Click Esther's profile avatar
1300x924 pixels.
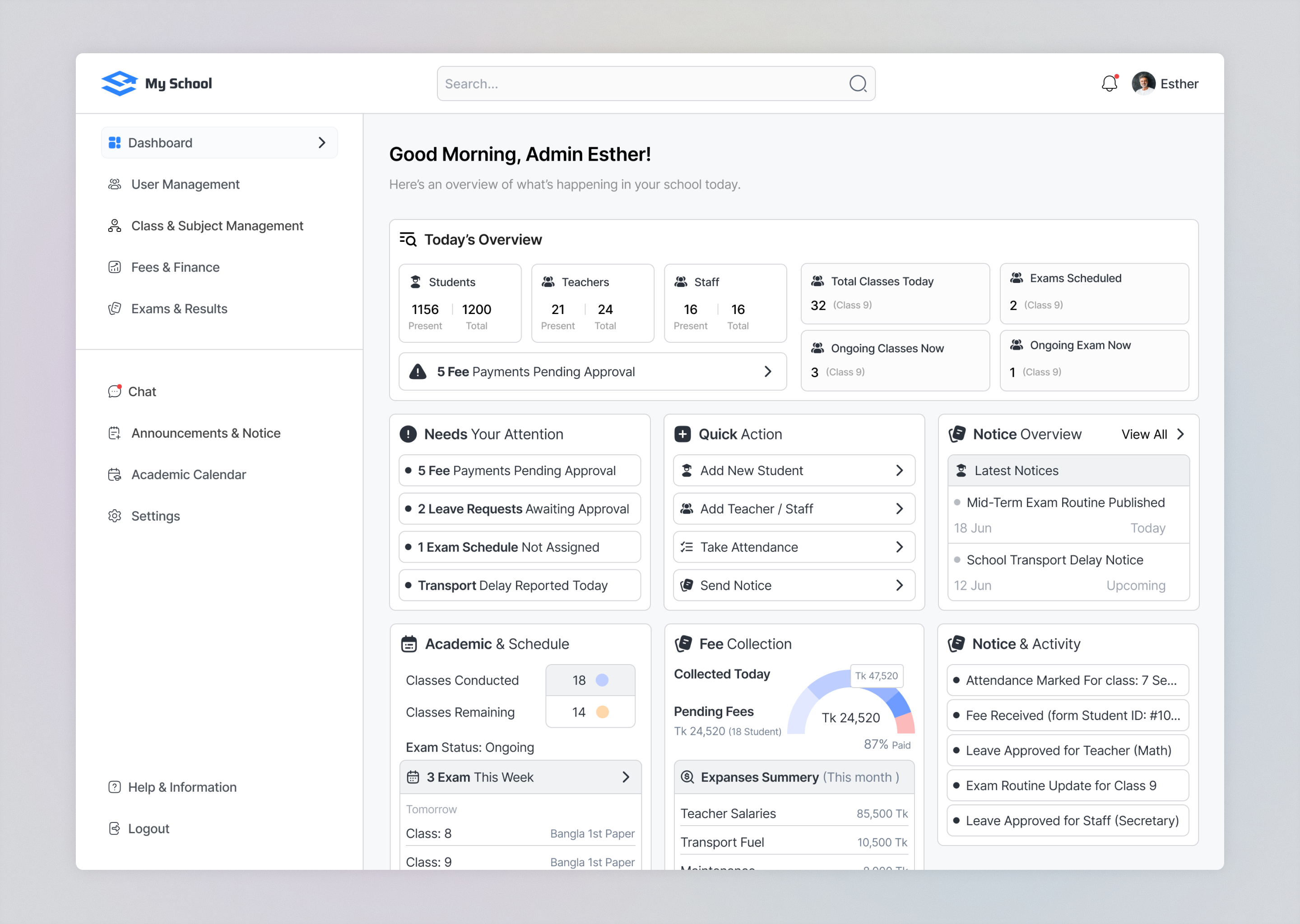[1143, 83]
